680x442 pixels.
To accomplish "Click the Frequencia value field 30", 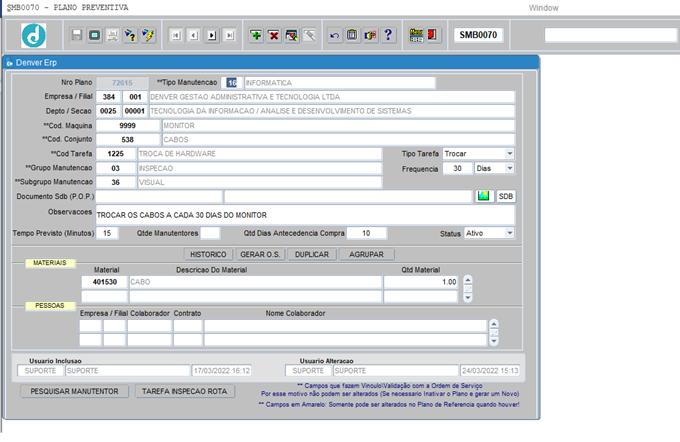I will (457, 168).
